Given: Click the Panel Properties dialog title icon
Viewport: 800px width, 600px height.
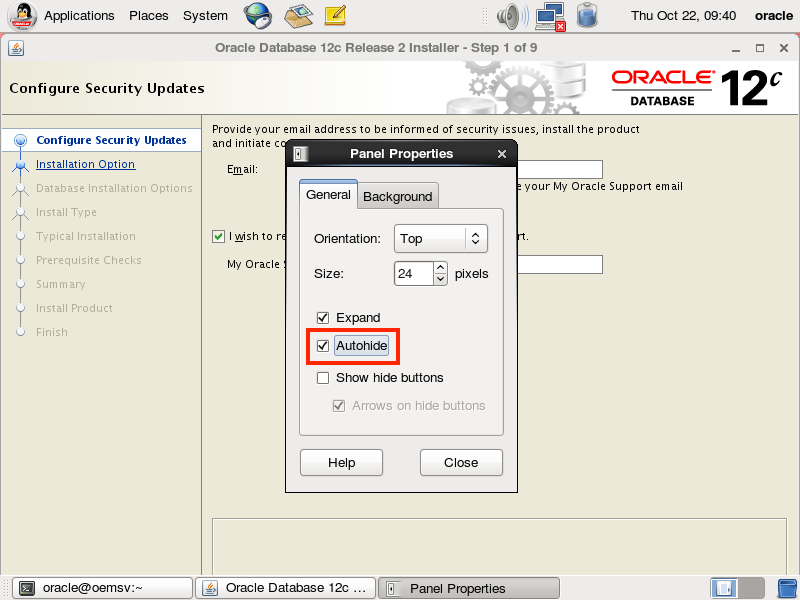Looking at the screenshot, I should coord(301,154).
